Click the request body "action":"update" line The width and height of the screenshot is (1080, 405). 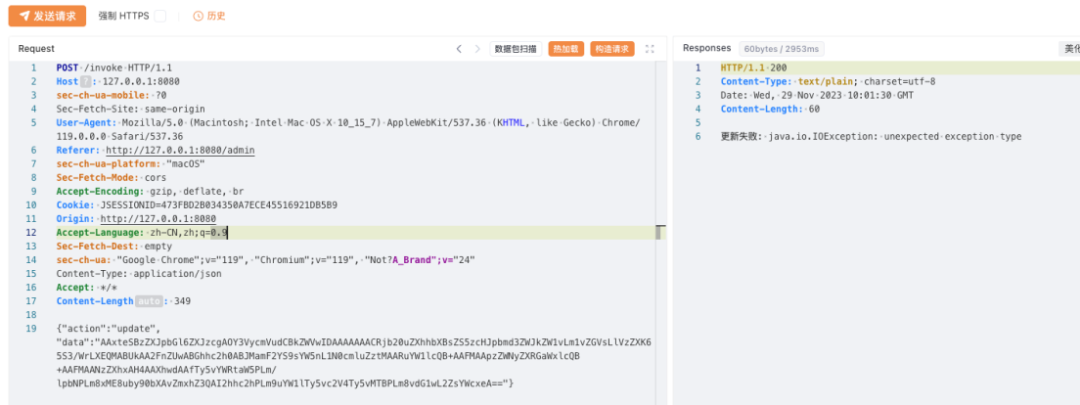(x=108, y=328)
